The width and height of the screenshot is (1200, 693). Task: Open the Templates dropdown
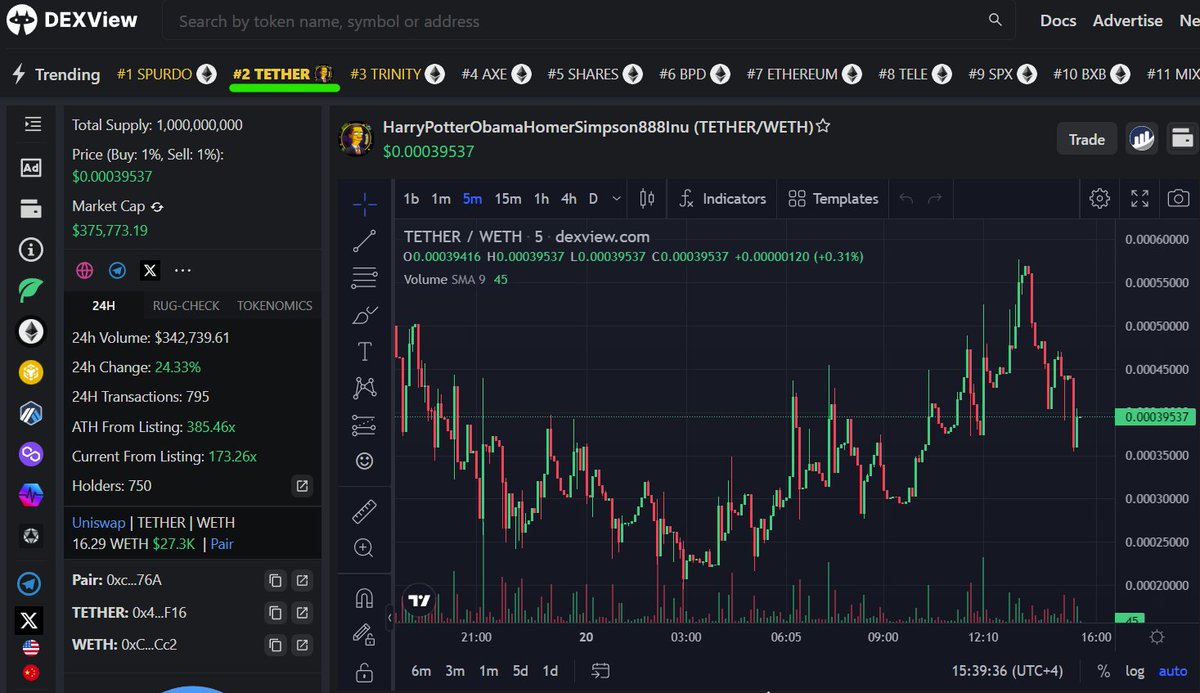click(x=833, y=198)
